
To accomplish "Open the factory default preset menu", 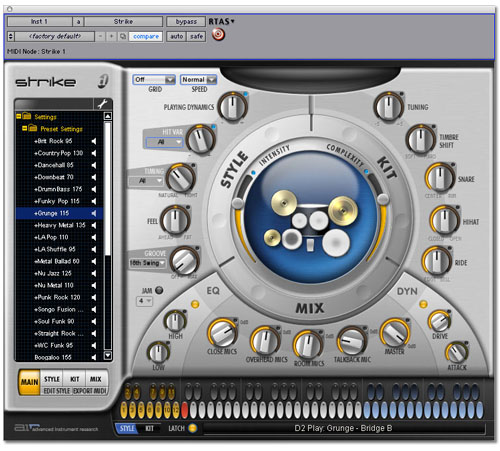I will 55,36.
